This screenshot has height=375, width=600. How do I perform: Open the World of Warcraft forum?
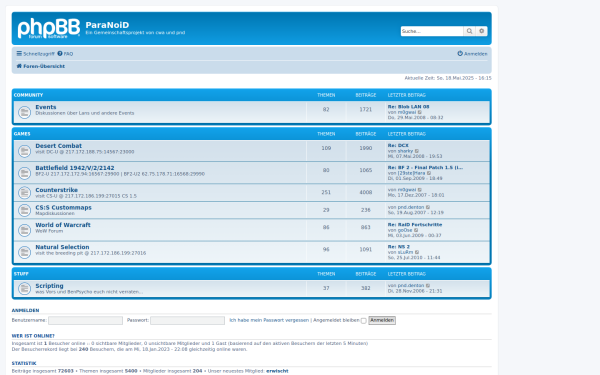[x=63, y=225]
